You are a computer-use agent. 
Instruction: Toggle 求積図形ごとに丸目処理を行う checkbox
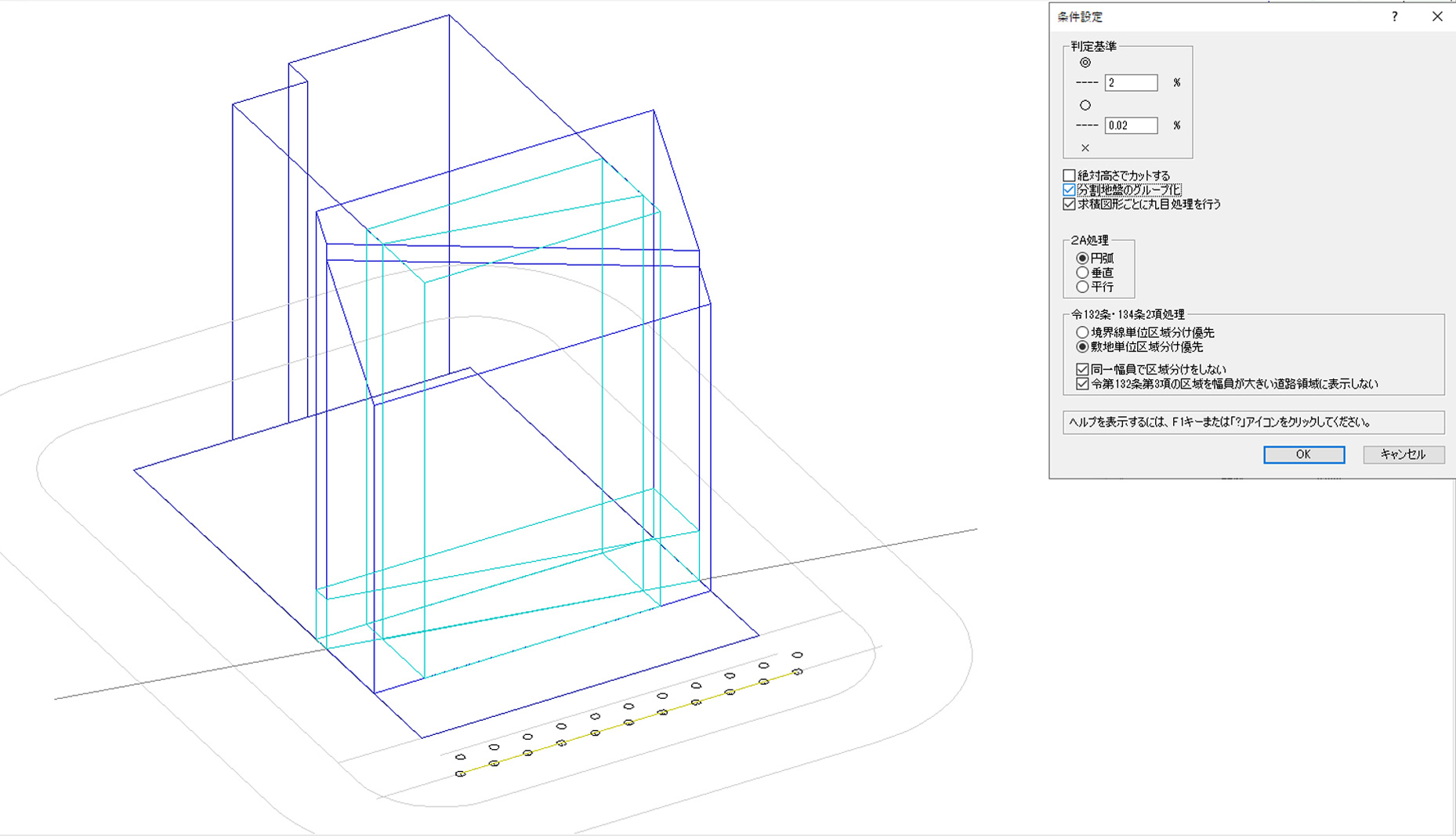[x=1069, y=204]
